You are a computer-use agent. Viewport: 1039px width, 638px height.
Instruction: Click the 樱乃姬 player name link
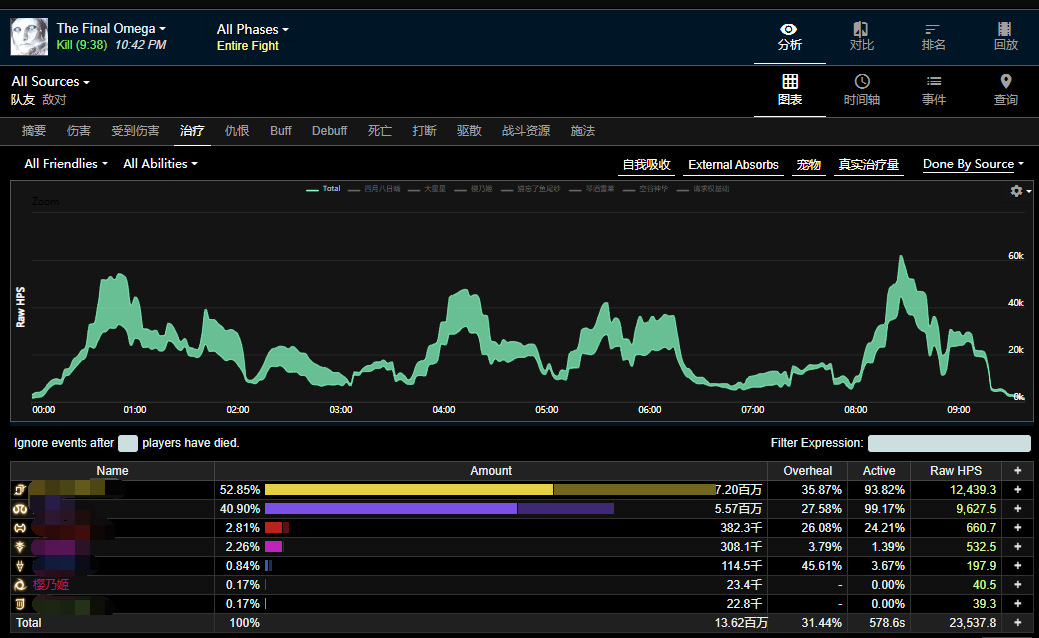(51, 584)
